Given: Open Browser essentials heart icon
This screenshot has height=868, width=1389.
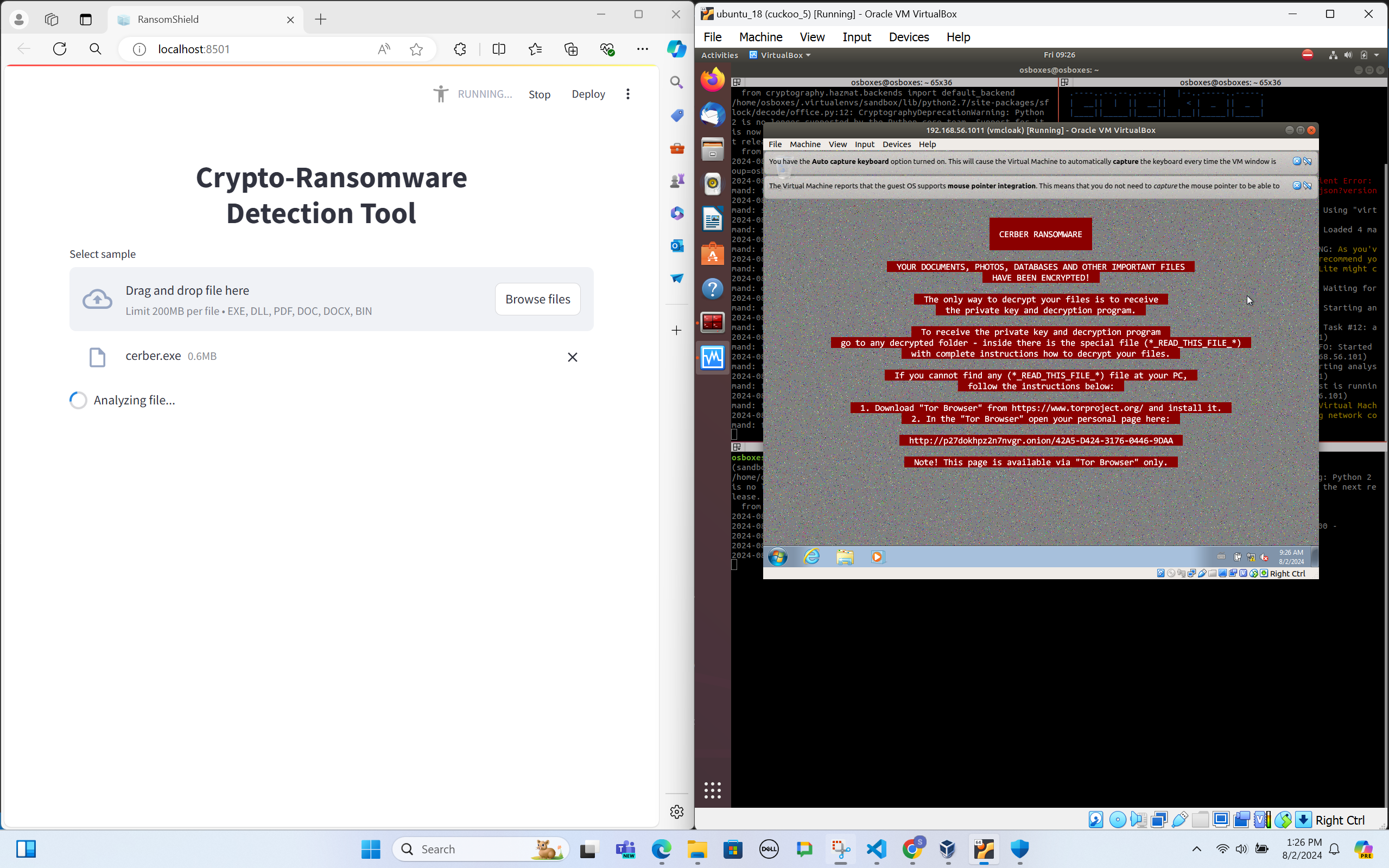Looking at the screenshot, I should 607,49.
